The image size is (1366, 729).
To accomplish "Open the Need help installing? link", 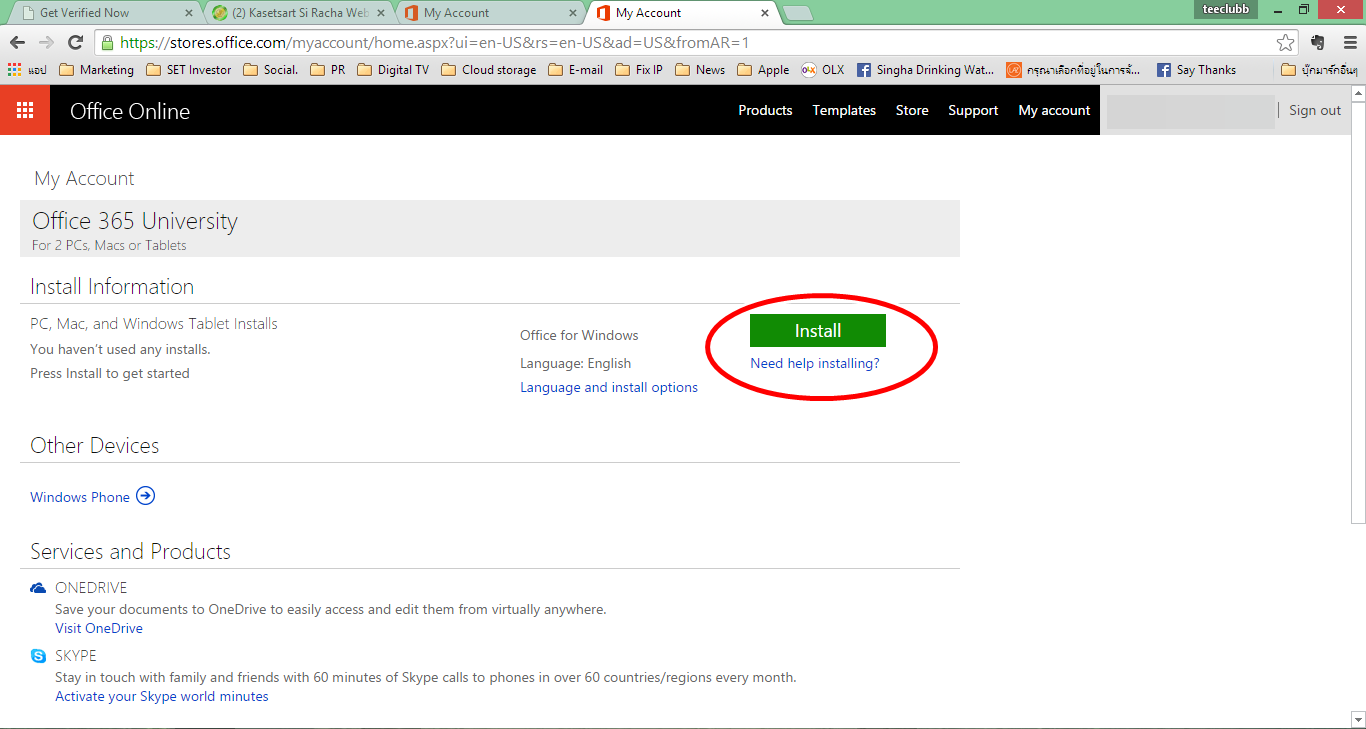I will (815, 363).
